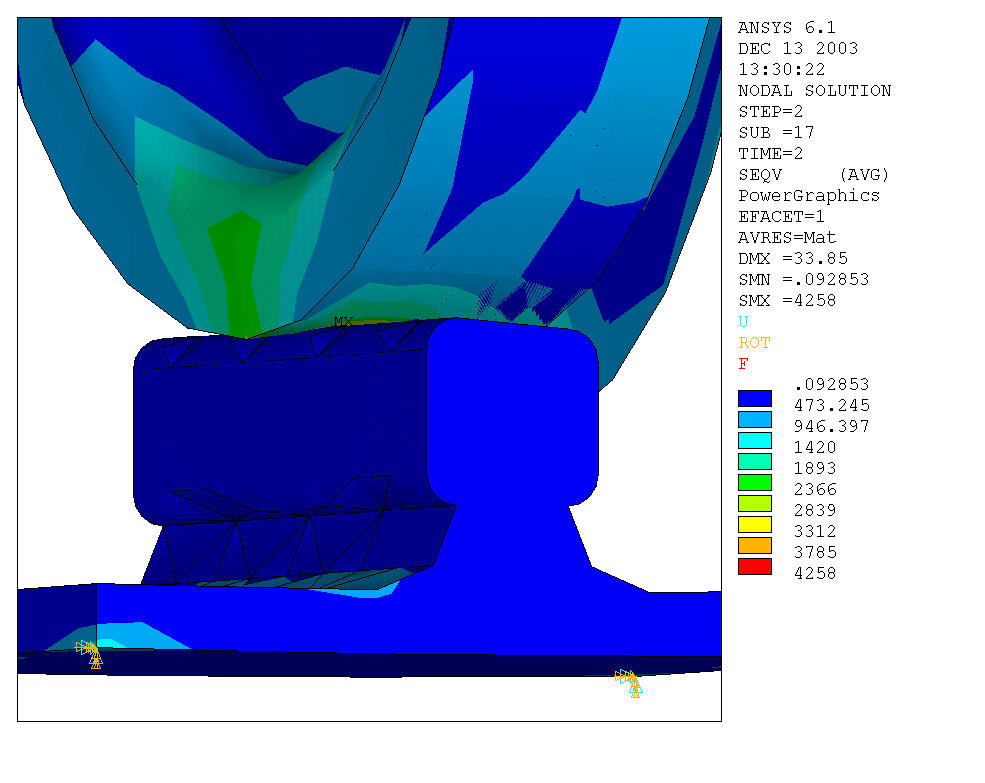Click the legend value '473.245'
The width and height of the screenshot is (985, 783).
point(832,405)
